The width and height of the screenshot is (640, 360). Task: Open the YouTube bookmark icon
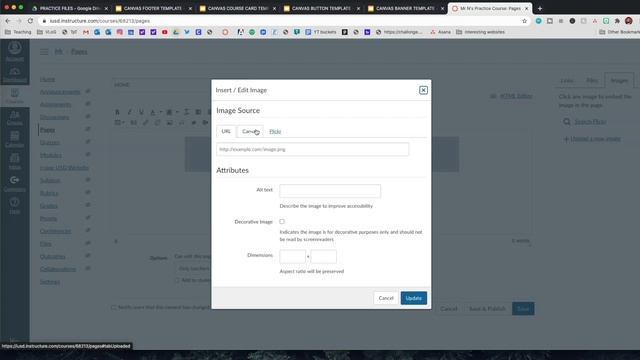164,32
